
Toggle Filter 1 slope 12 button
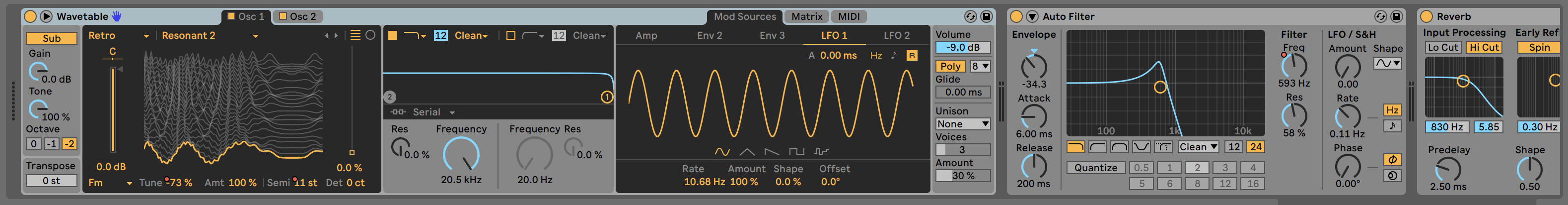click(x=441, y=35)
